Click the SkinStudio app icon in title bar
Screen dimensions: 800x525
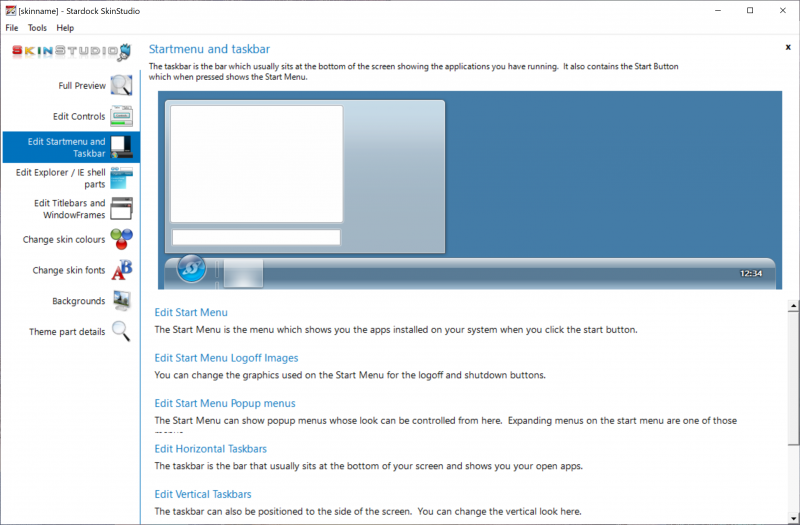(10, 10)
